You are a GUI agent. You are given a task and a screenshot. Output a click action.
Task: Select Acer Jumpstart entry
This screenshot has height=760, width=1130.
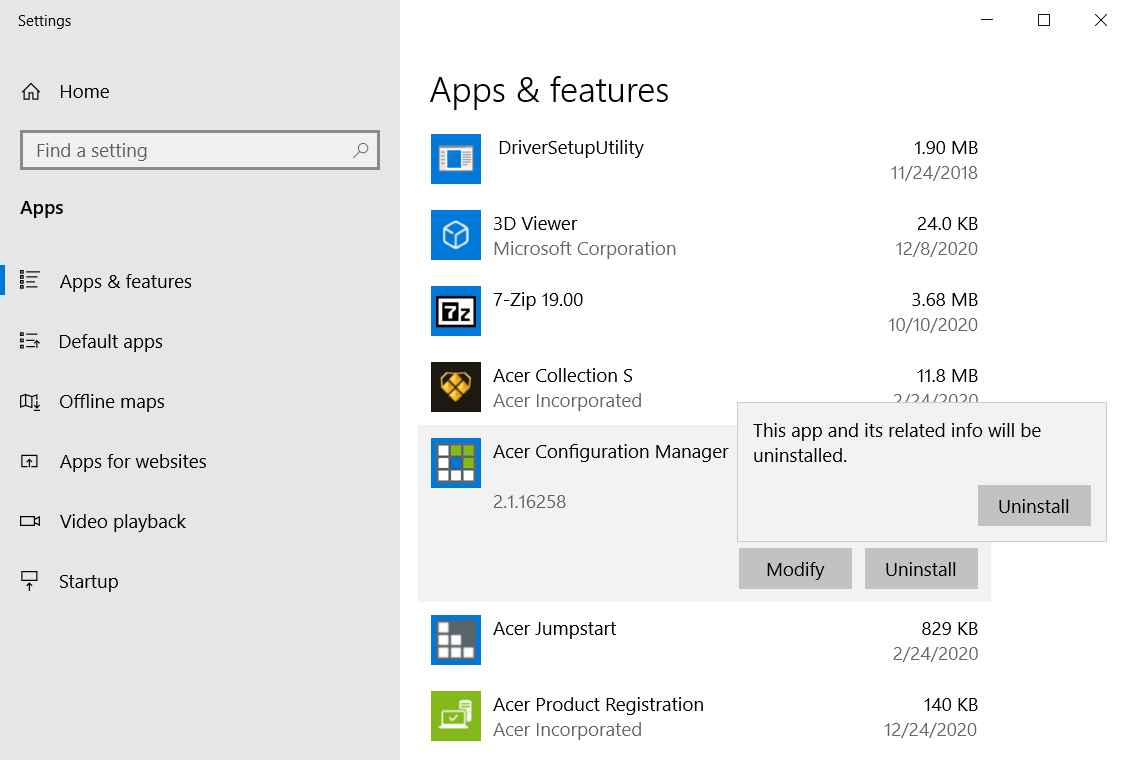(703, 640)
